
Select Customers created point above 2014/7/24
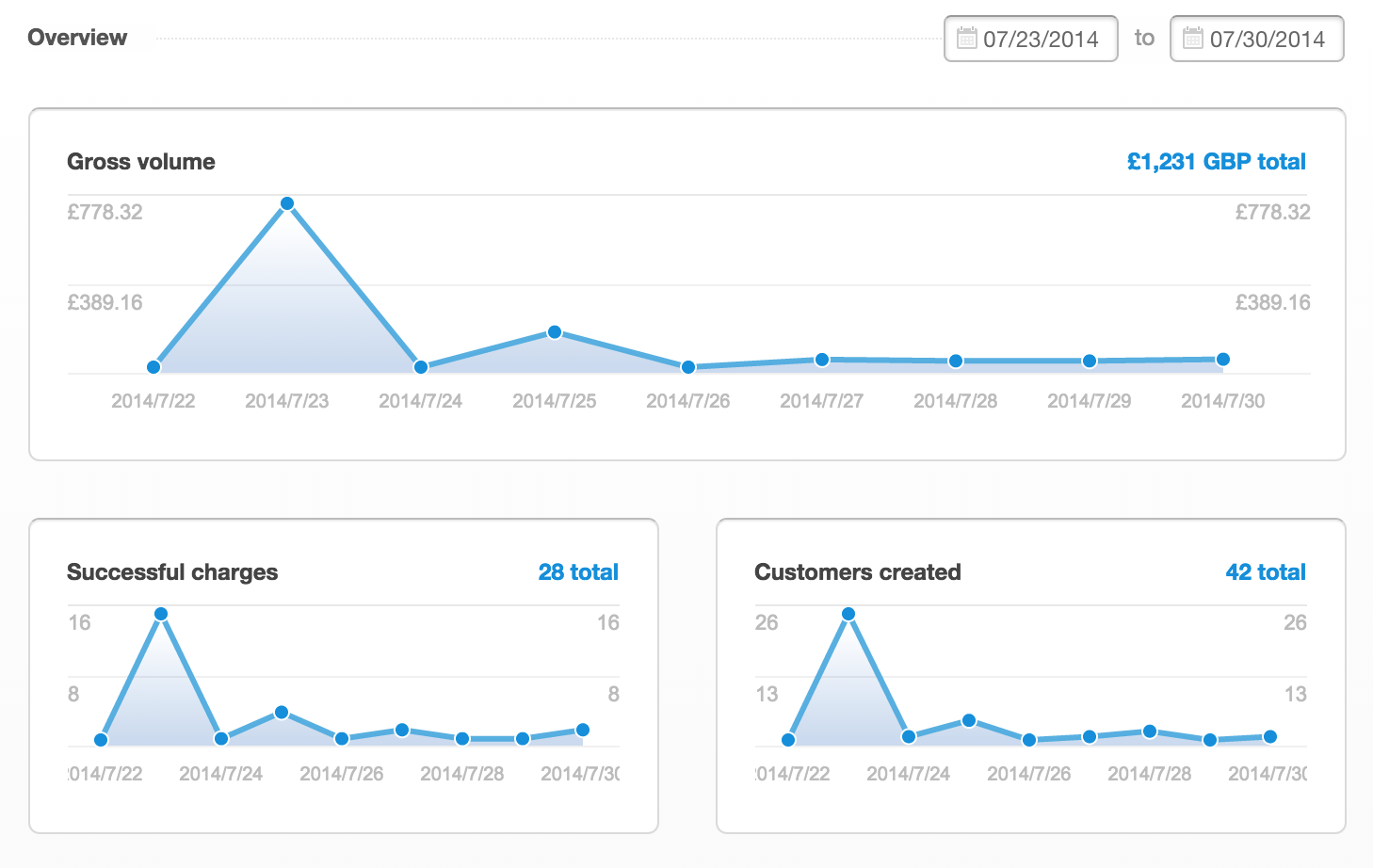909,736
